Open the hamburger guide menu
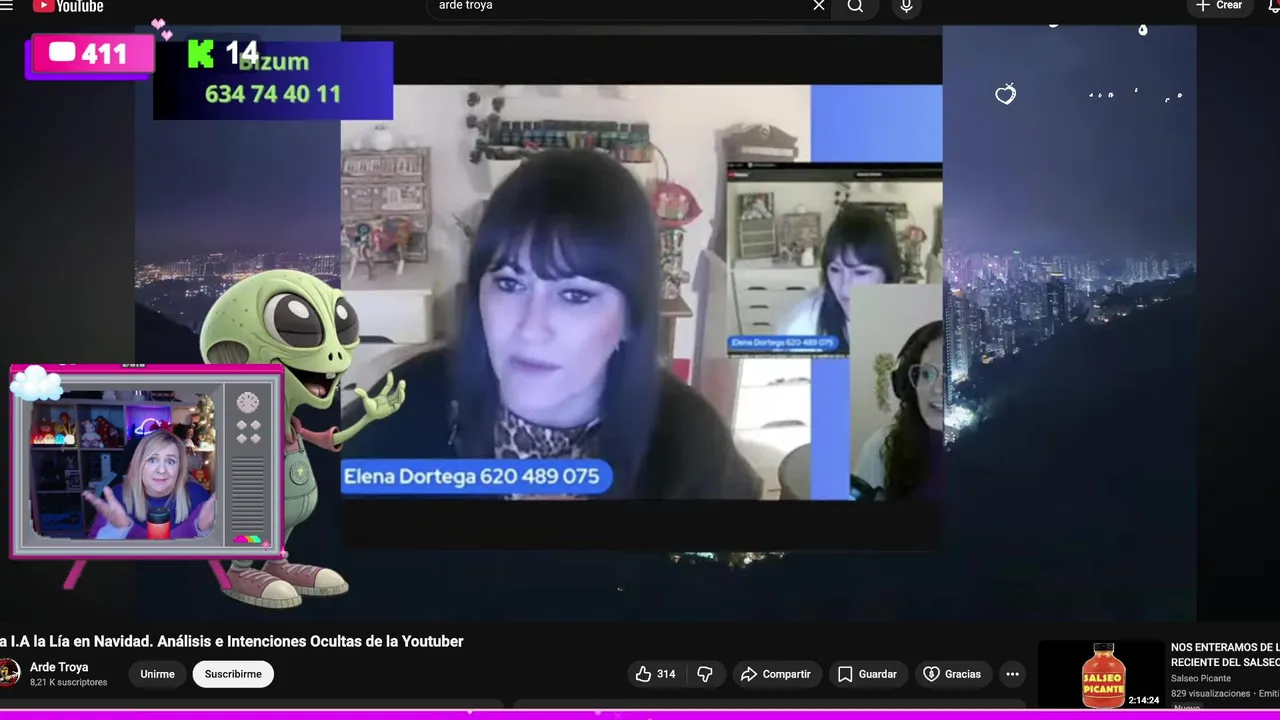 pyautogui.click(x=7, y=5)
